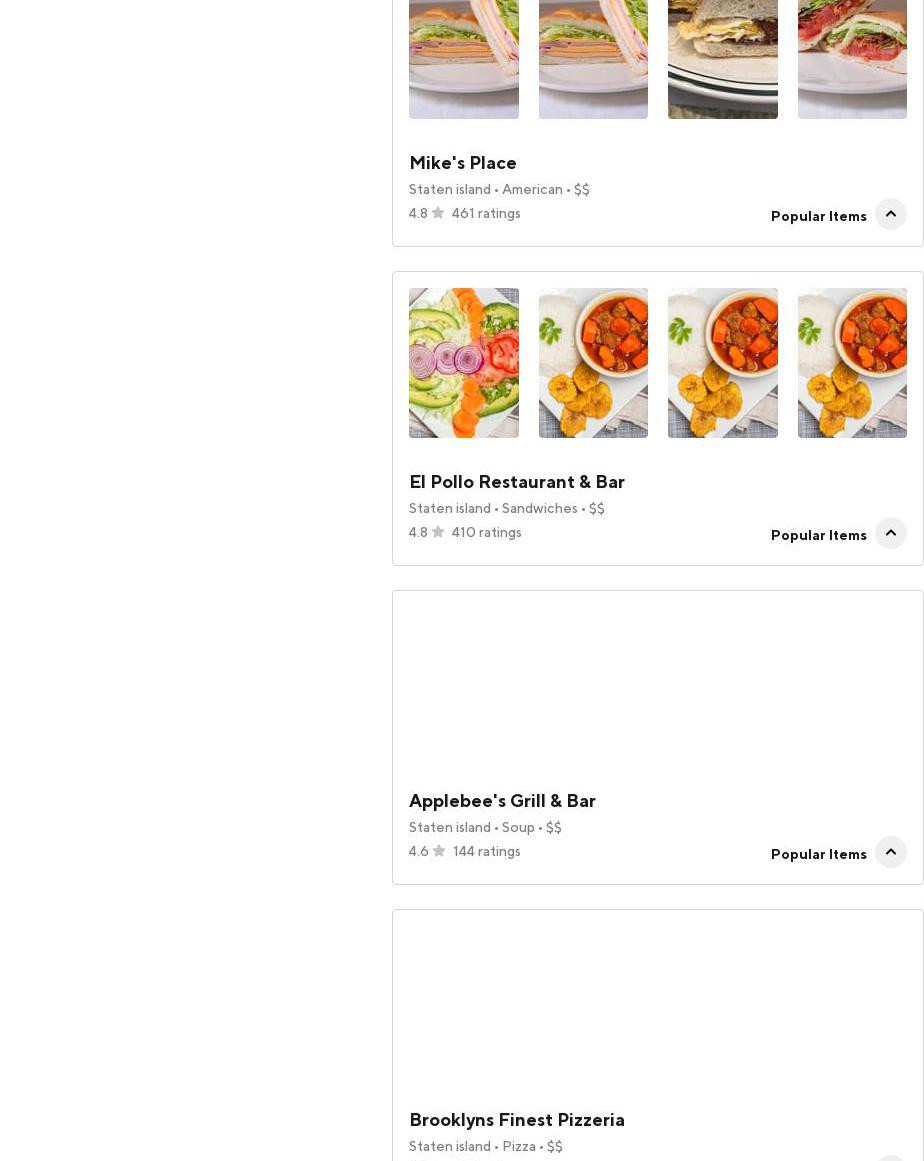
Task: Click Popular Items label for Applebee's
Action: pyautogui.click(x=818, y=854)
